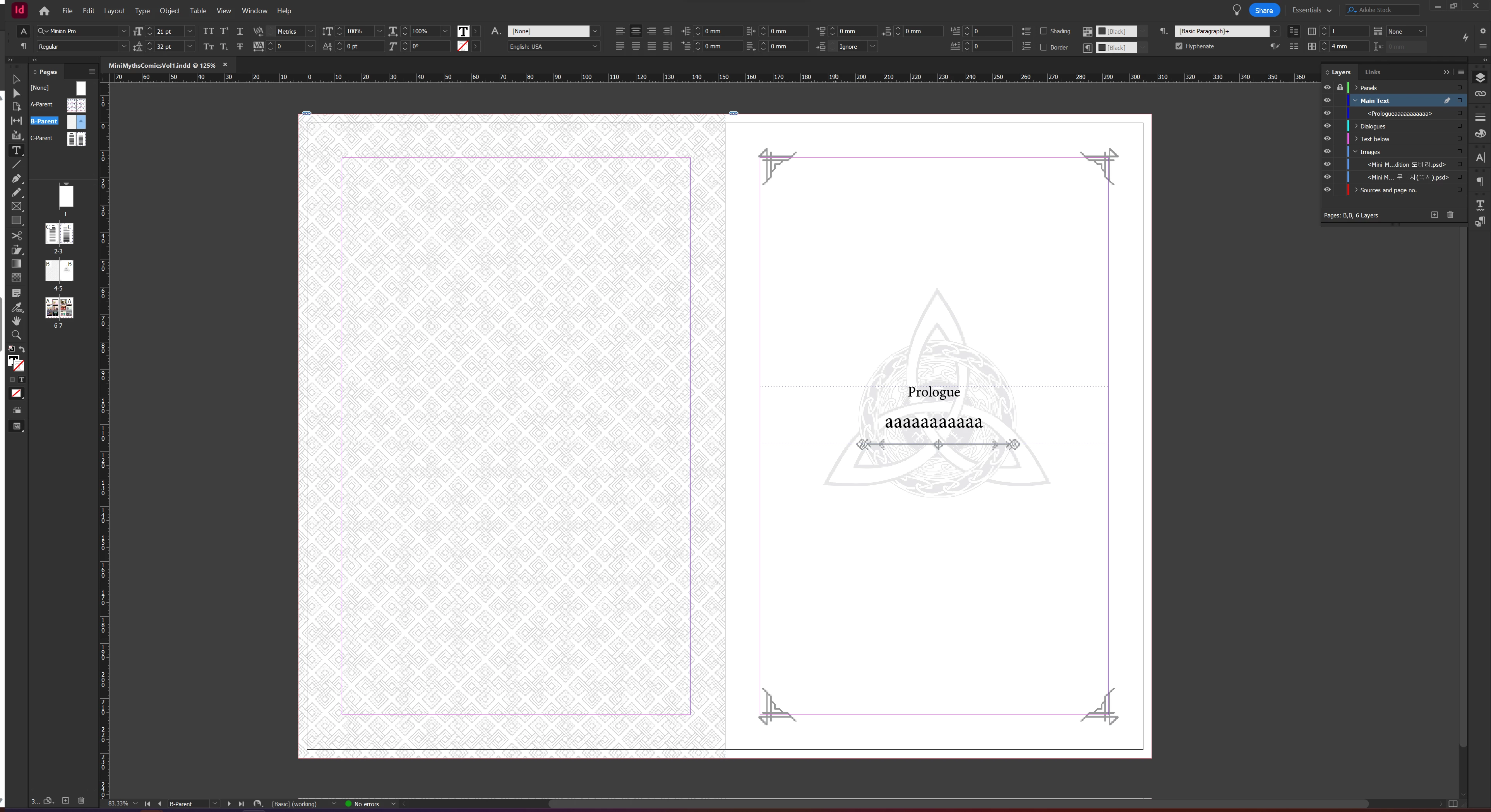Click the Home icon

tap(44, 10)
